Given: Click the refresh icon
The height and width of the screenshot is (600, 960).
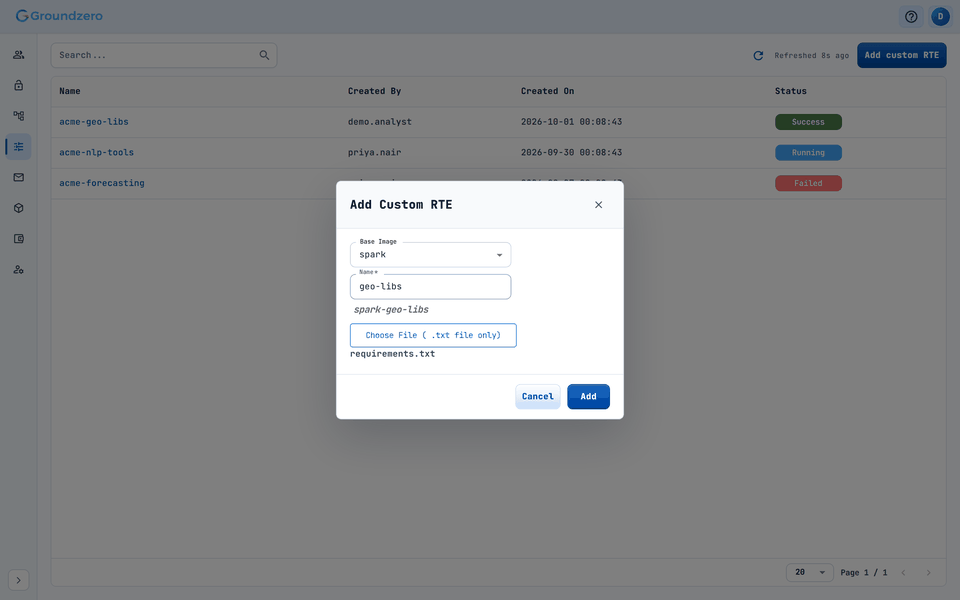Looking at the screenshot, I should point(758,55).
